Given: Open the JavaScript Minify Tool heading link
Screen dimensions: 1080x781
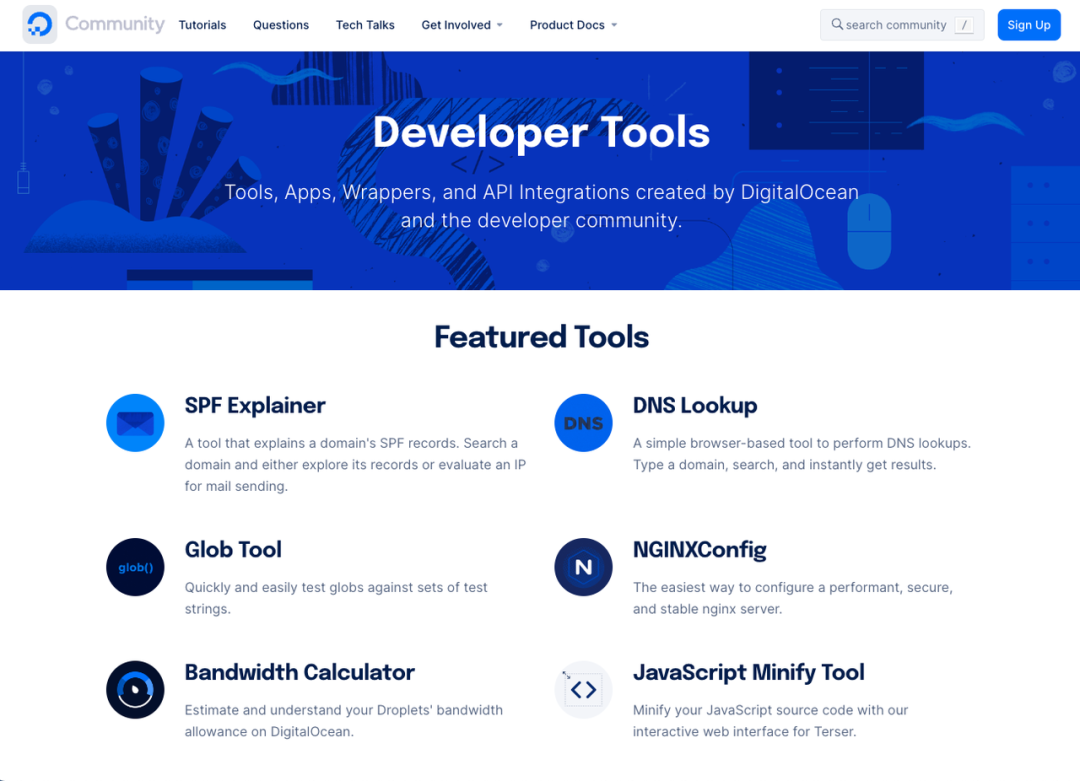Looking at the screenshot, I should click(x=748, y=672).
